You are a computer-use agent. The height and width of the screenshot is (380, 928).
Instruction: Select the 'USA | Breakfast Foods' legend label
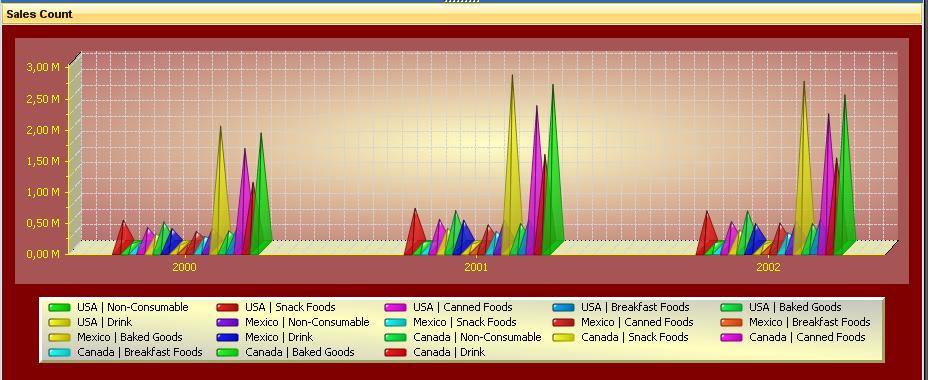[x=635, y=307]
